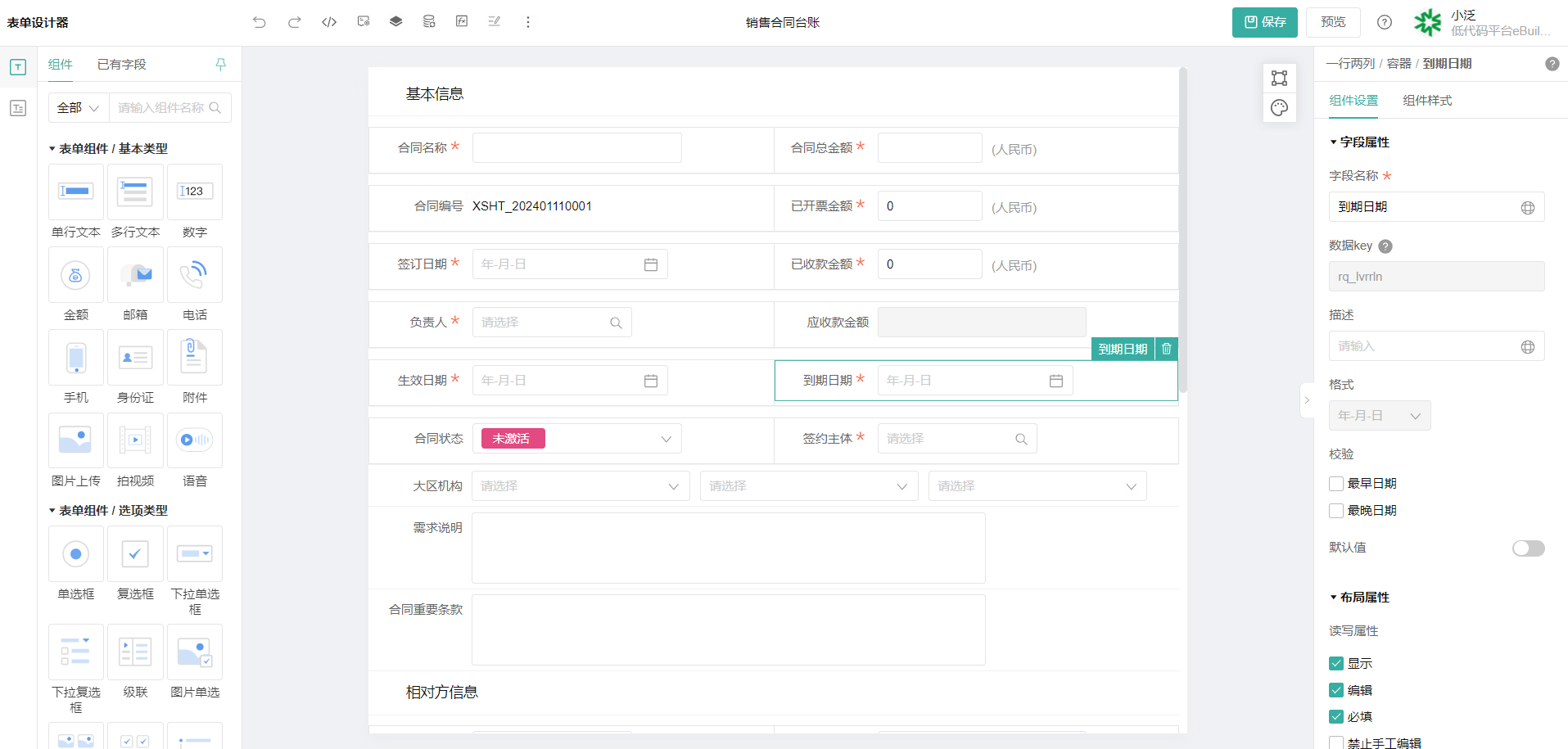Click the 保存 button
Screen dimensions: 1568x749
click(x=1265, y=22)
